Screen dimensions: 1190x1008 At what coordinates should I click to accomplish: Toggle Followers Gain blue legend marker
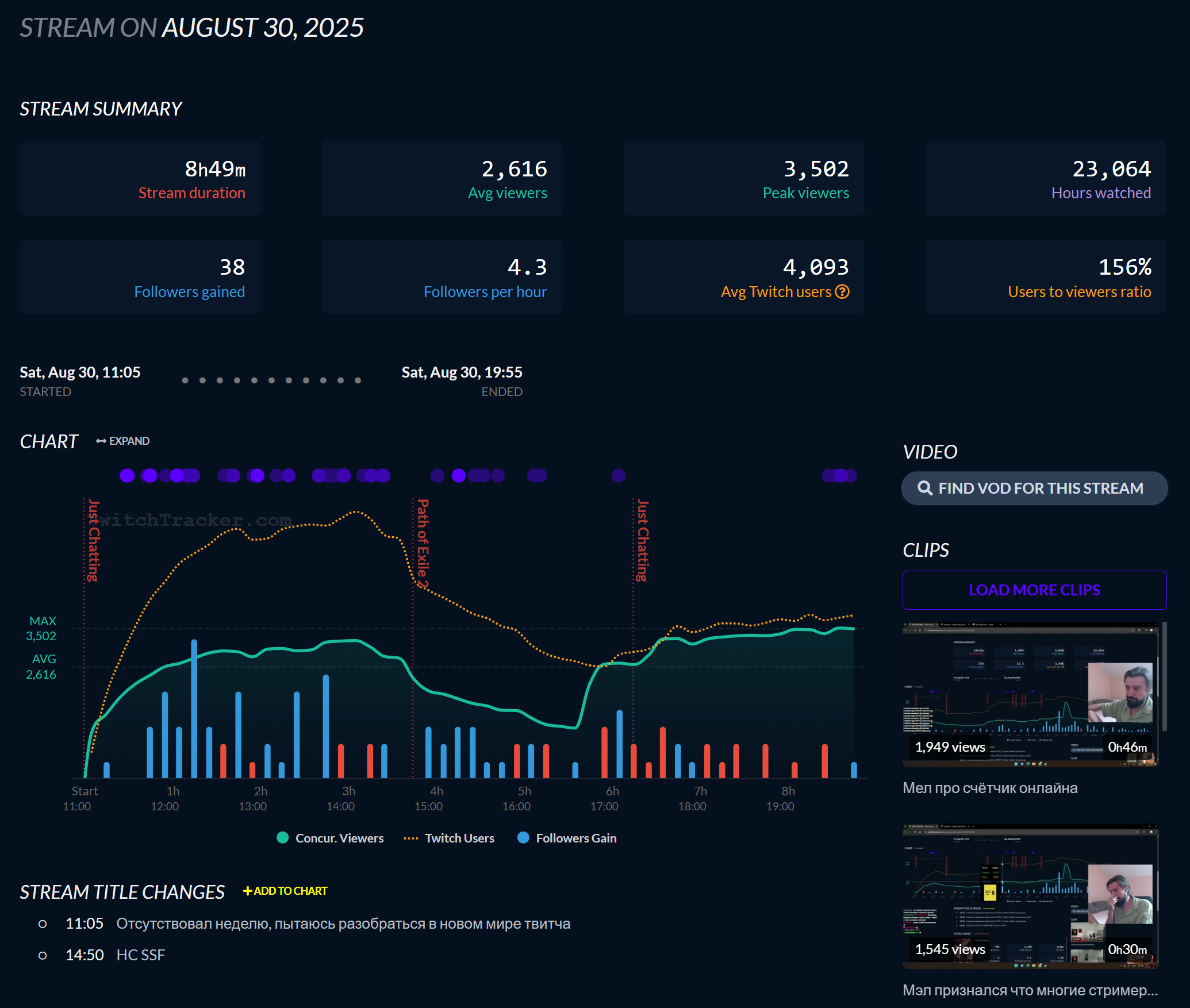pyautogui.click(x=523, y=838)
